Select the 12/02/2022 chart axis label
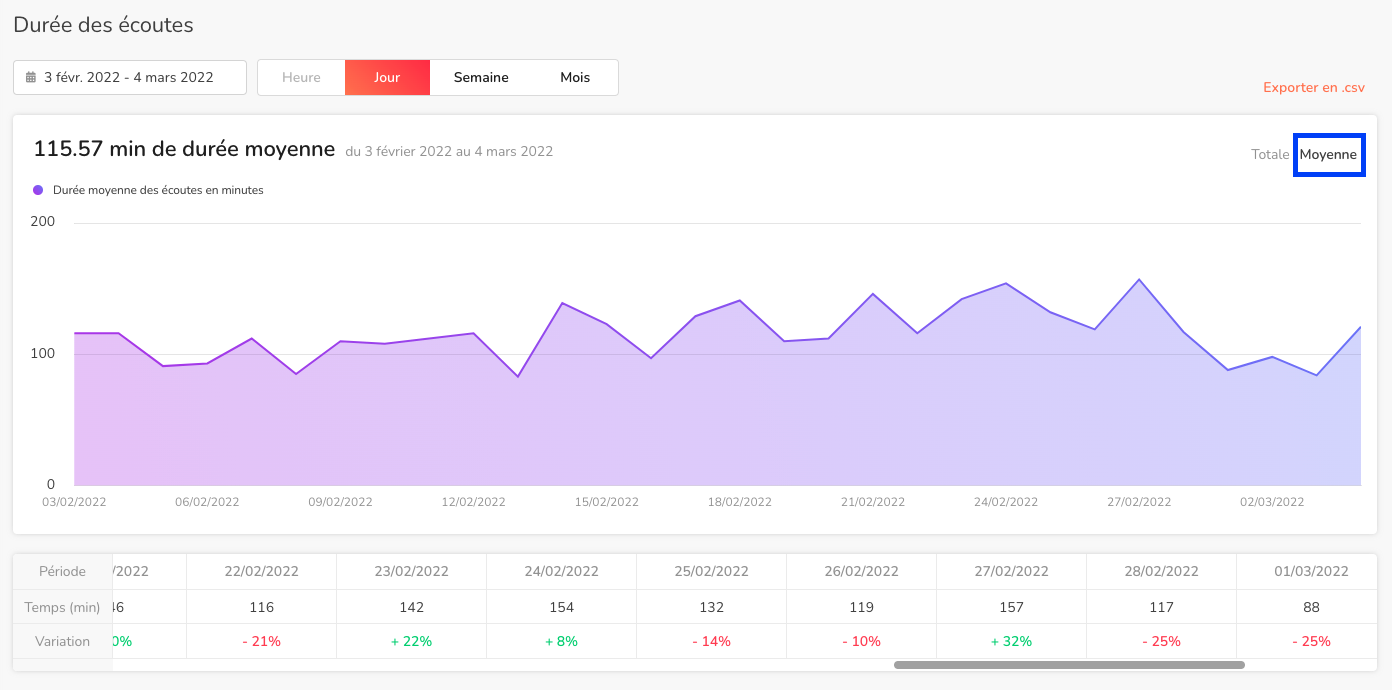1392x690 pixels. [x=473, y=502]
